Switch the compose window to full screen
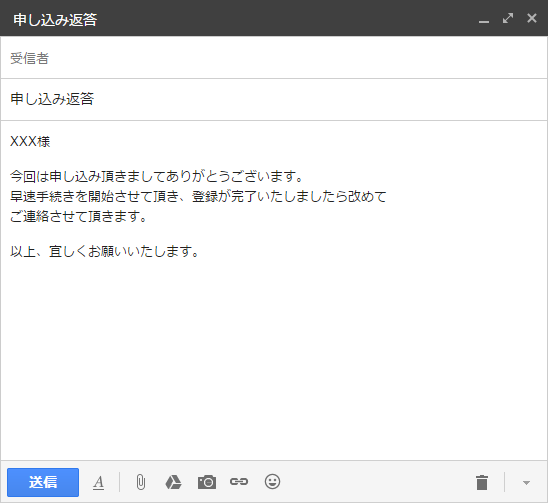 (508, 18)
